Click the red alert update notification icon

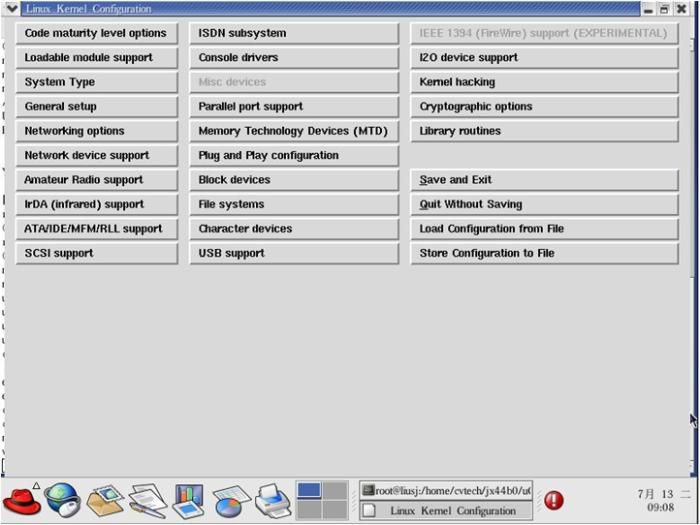553,500
